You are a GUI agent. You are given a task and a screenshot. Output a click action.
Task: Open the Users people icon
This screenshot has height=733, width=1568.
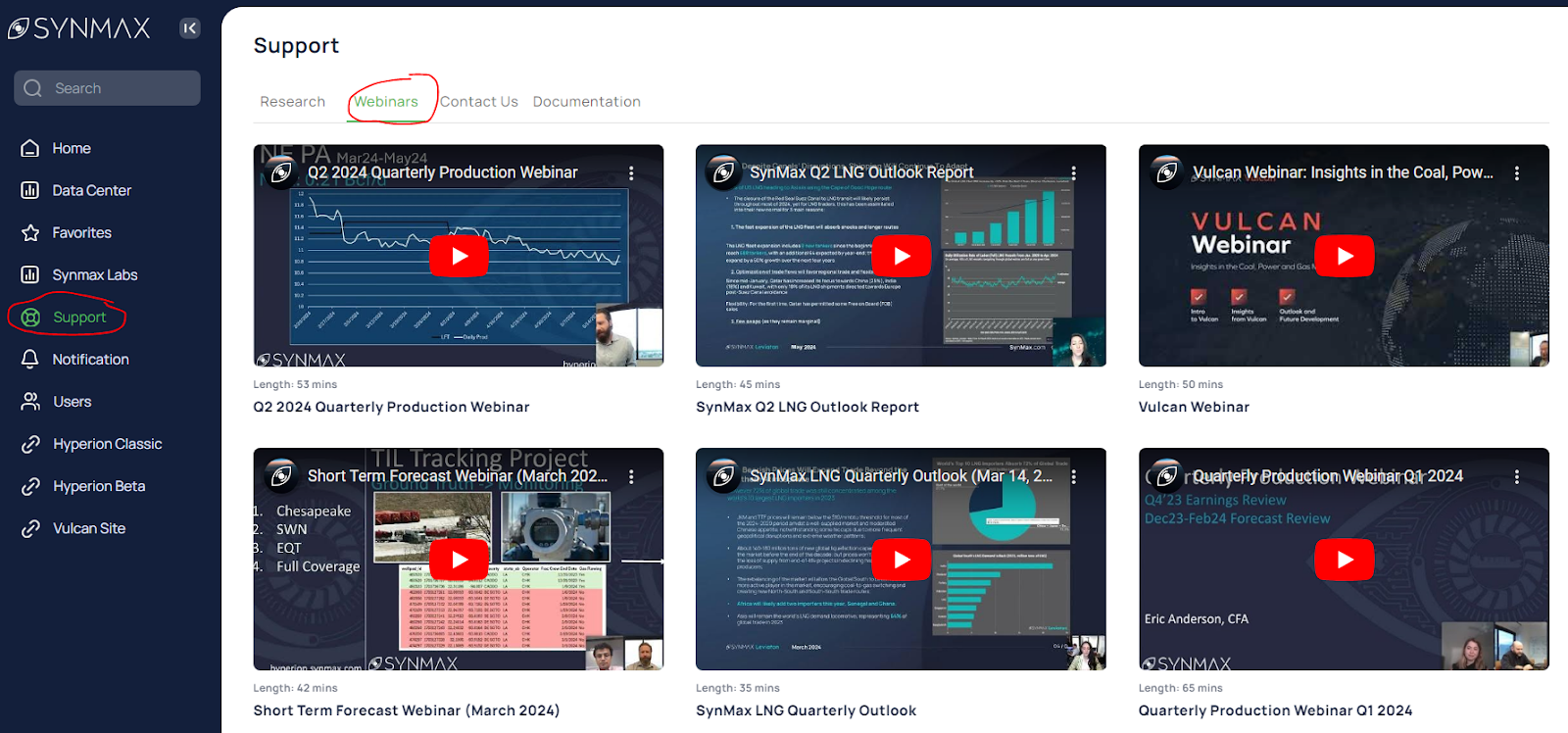30,401
